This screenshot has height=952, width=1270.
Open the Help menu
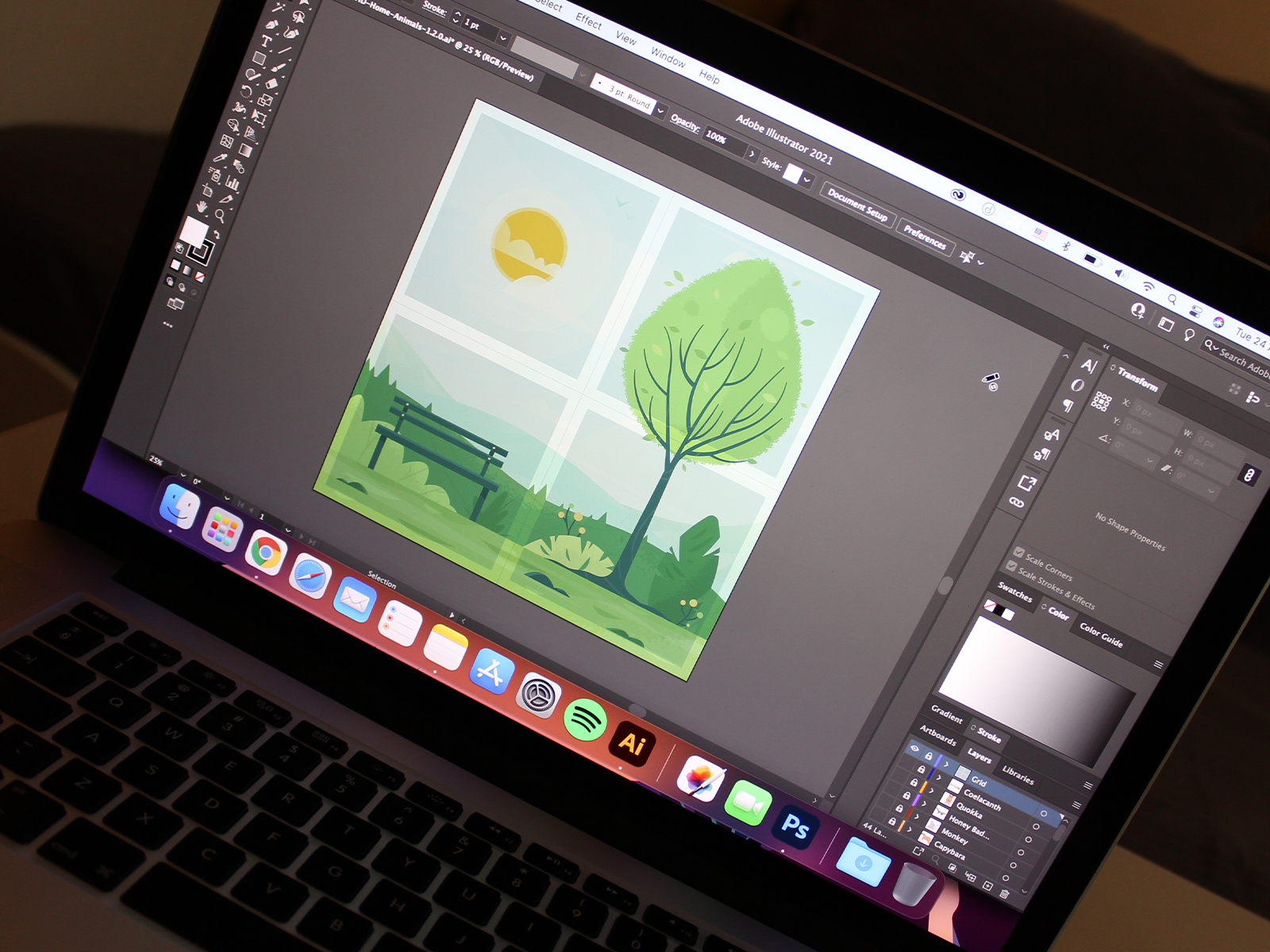click(x=709, y=76)
